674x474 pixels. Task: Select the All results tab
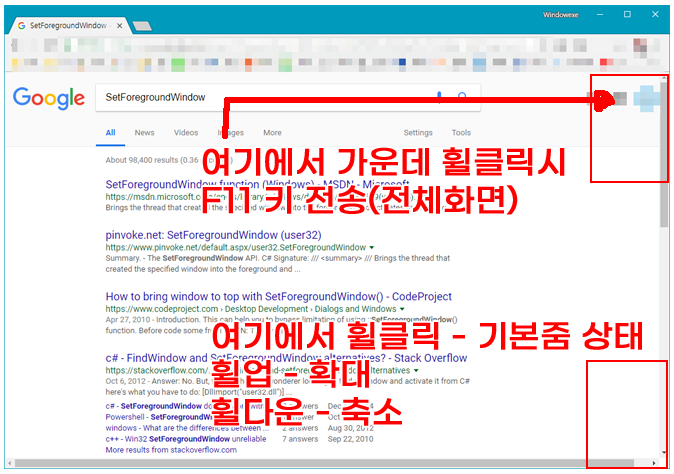(110, 133)
